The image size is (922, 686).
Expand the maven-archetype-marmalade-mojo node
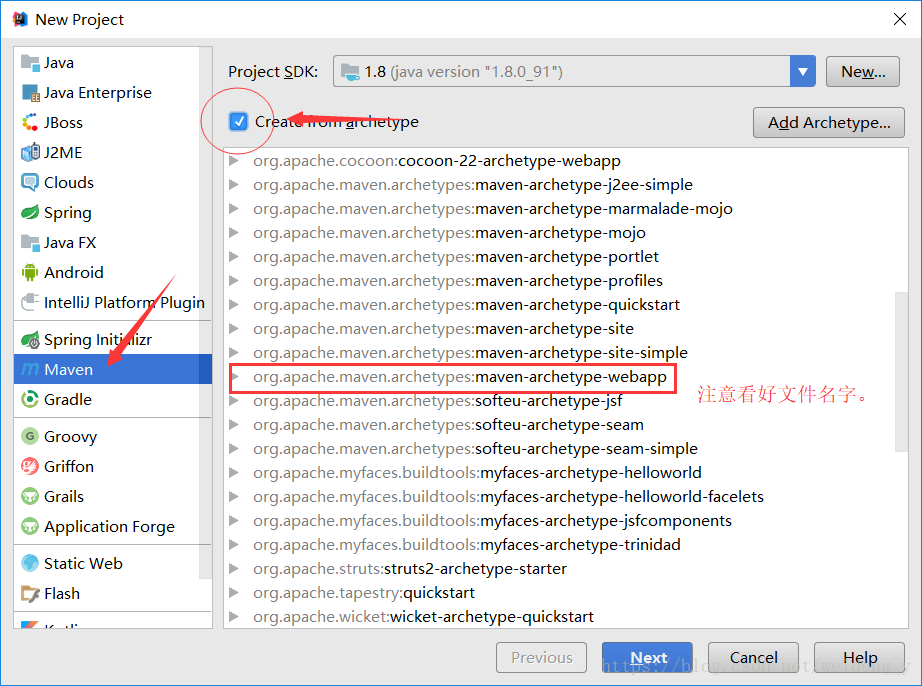click(x=234, y=209)
